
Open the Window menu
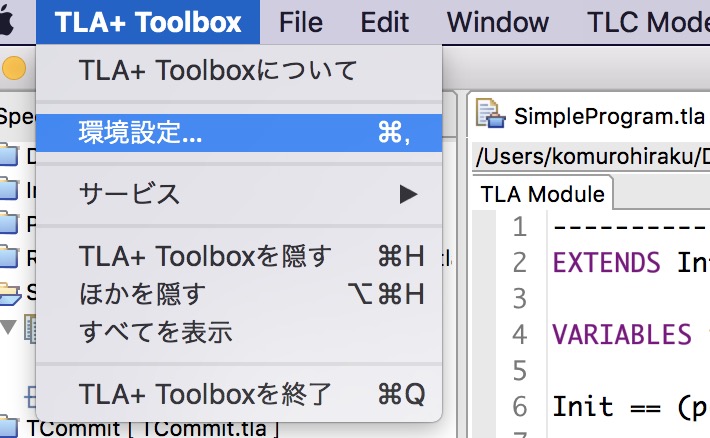pyautogui.click(x=498, y=22)
